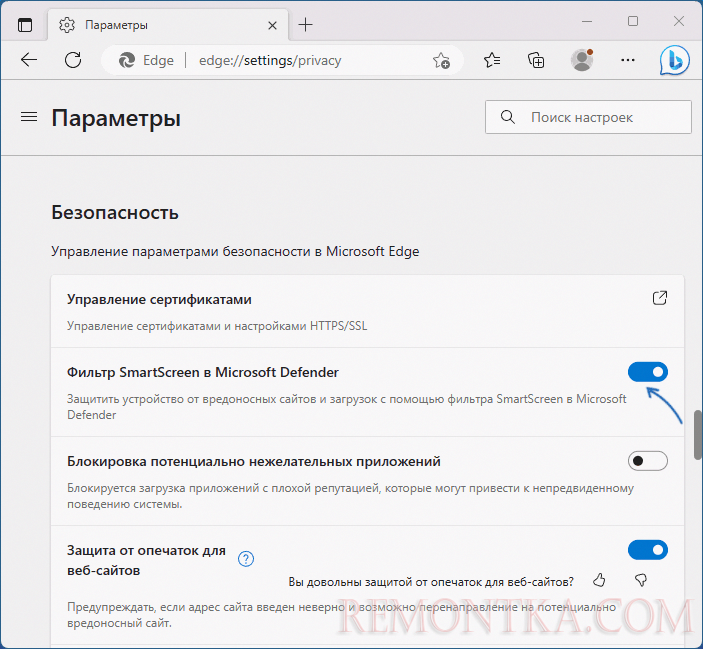This screenshot has height=649, width=703.
Task: Open certificate management external link icon
Action: (x=660, y=298)
